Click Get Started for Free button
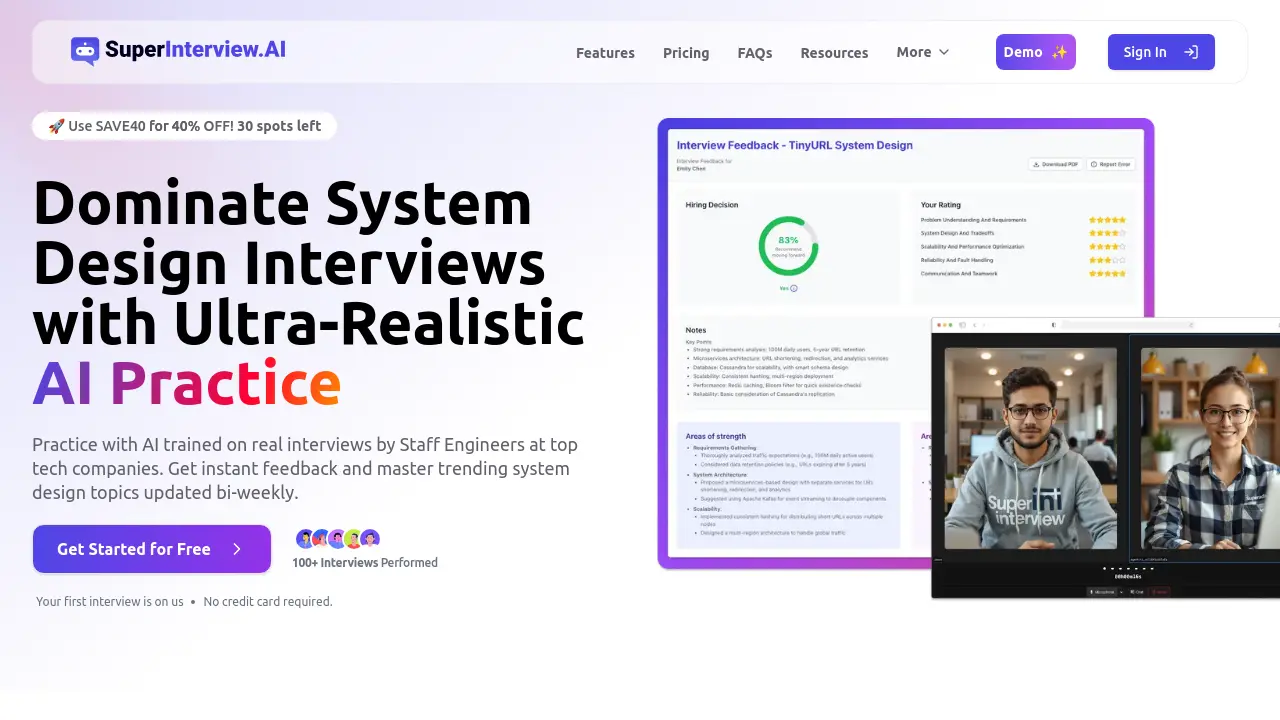The image size is (1280, 720). click(x=152, y=549)
